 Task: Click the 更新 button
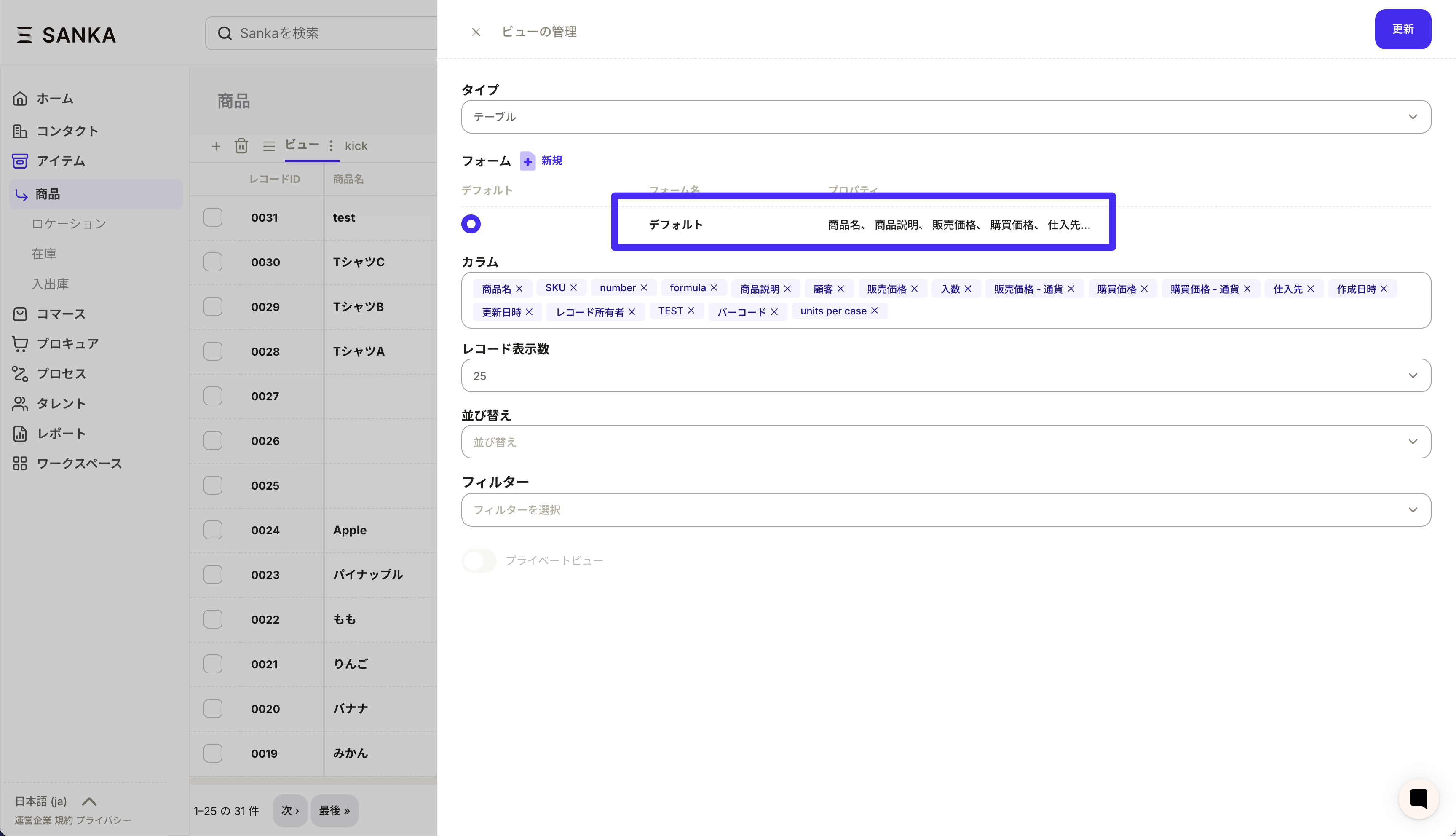tap(1403, 29)
